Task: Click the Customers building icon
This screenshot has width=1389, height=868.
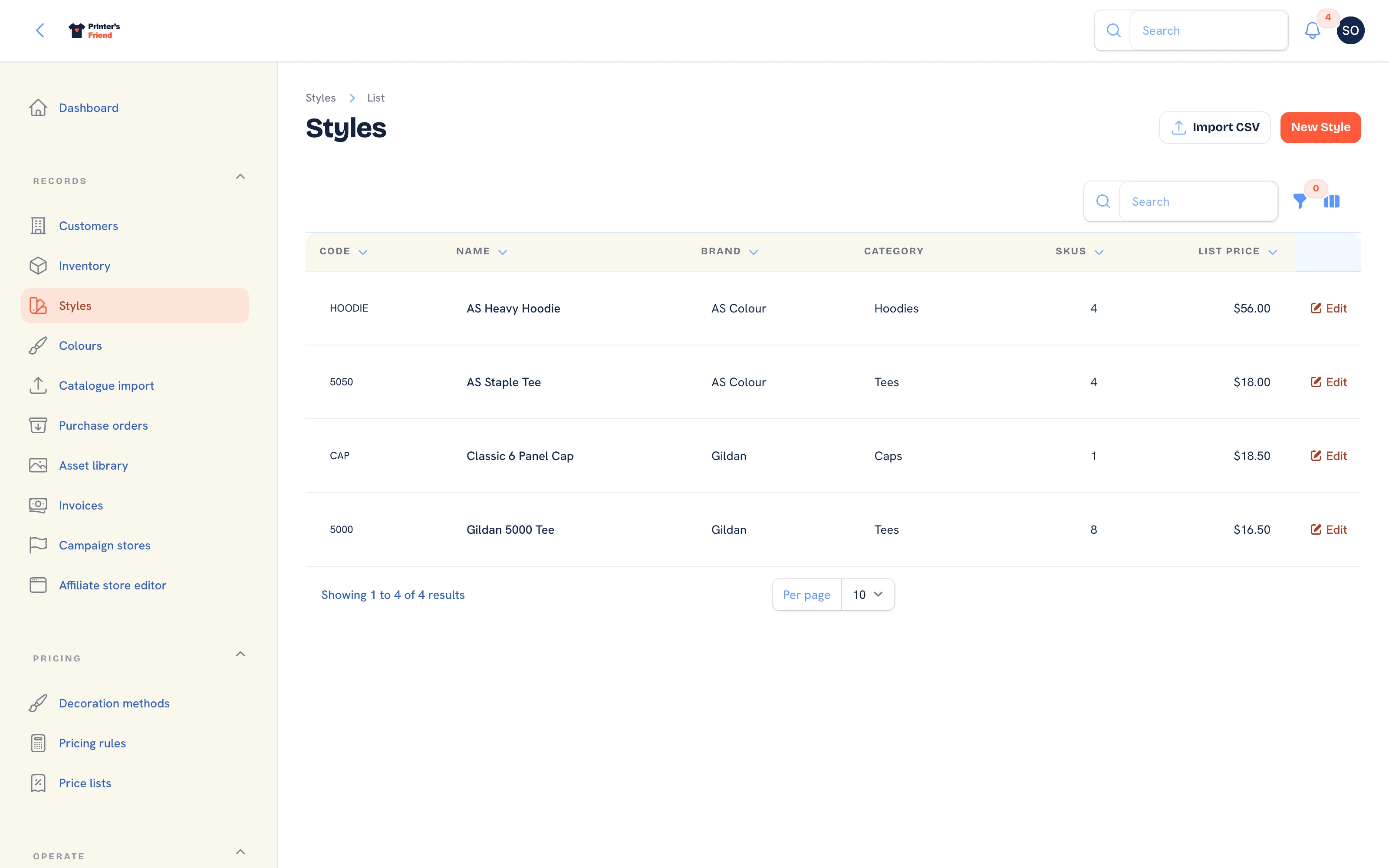Action: (38, 226)
